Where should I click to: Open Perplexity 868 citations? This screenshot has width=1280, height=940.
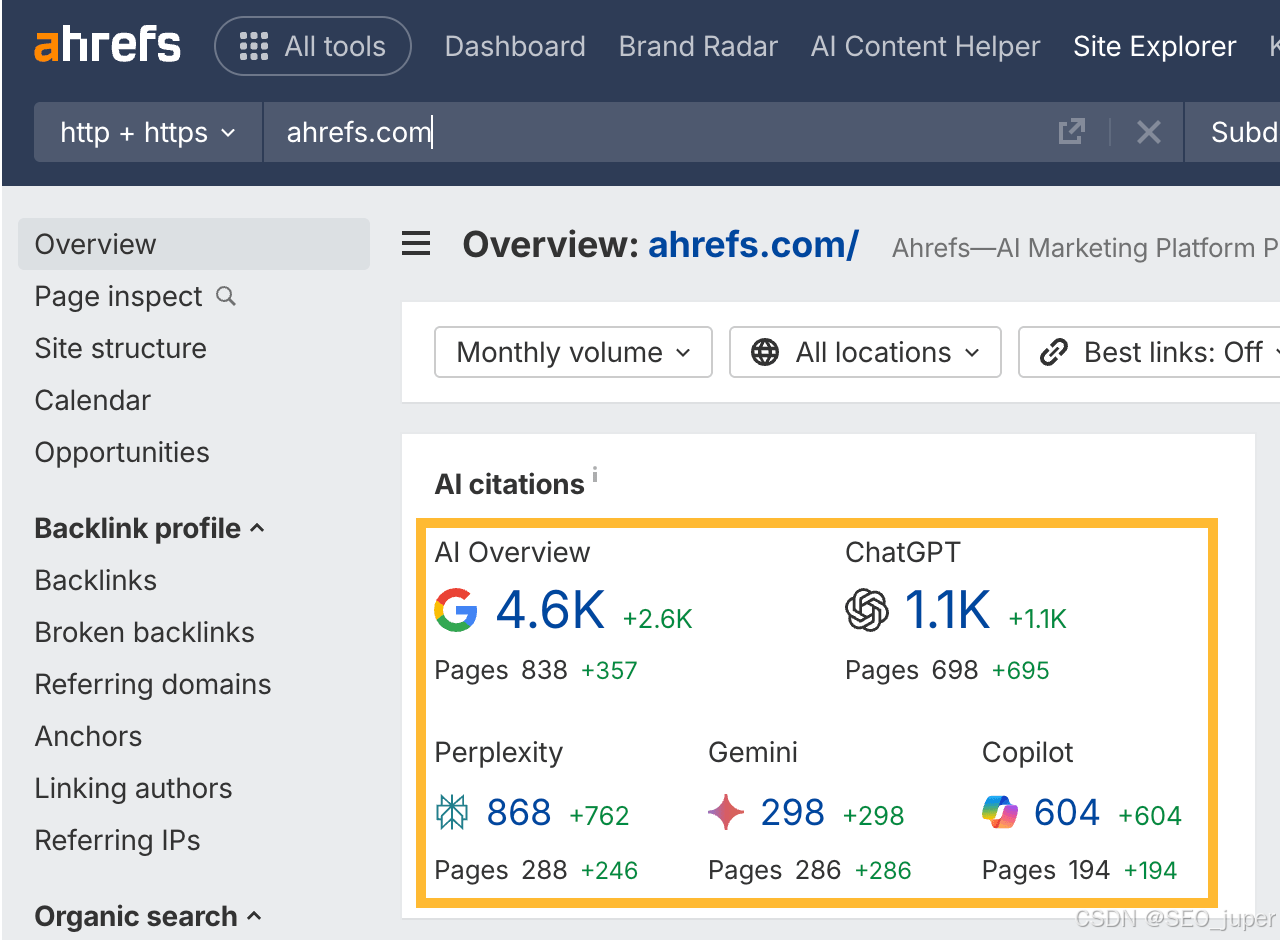(x=519, y=813)
